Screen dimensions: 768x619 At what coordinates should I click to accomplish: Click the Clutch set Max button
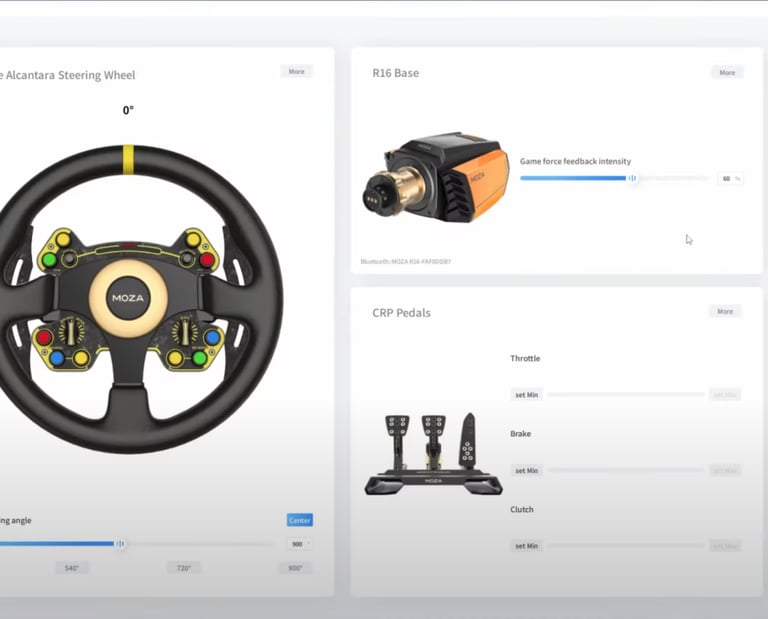pos(725,546)
